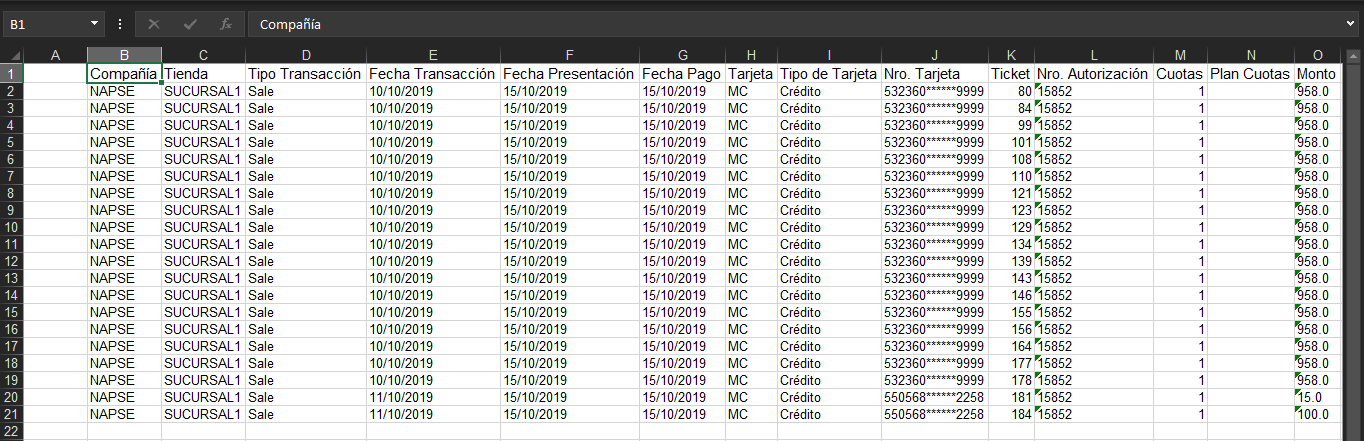Click inside the formula bar text field
Viewport: 1364px width, 441px height.
(x=780, y=23)
